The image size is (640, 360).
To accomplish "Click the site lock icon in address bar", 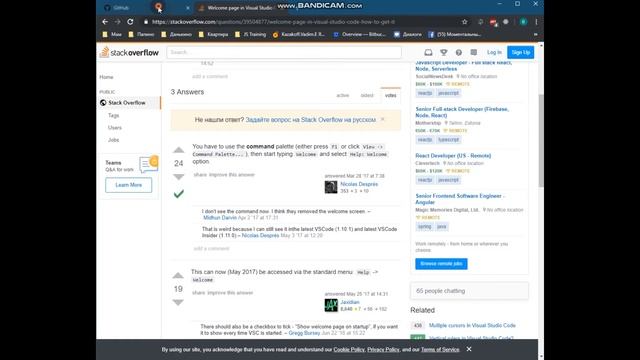I will [x=146, y=22].
